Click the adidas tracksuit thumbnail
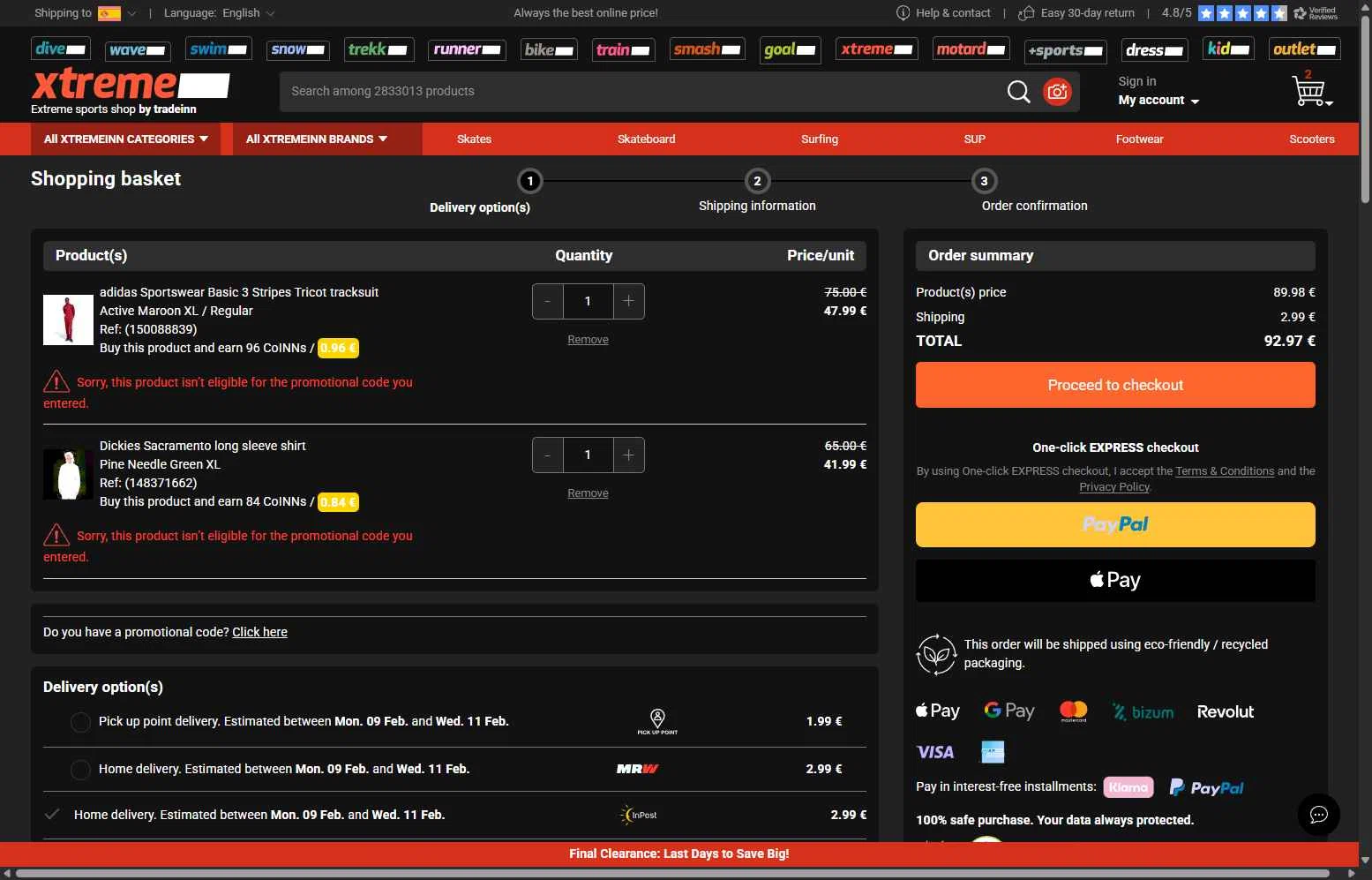 pos(68,320)
